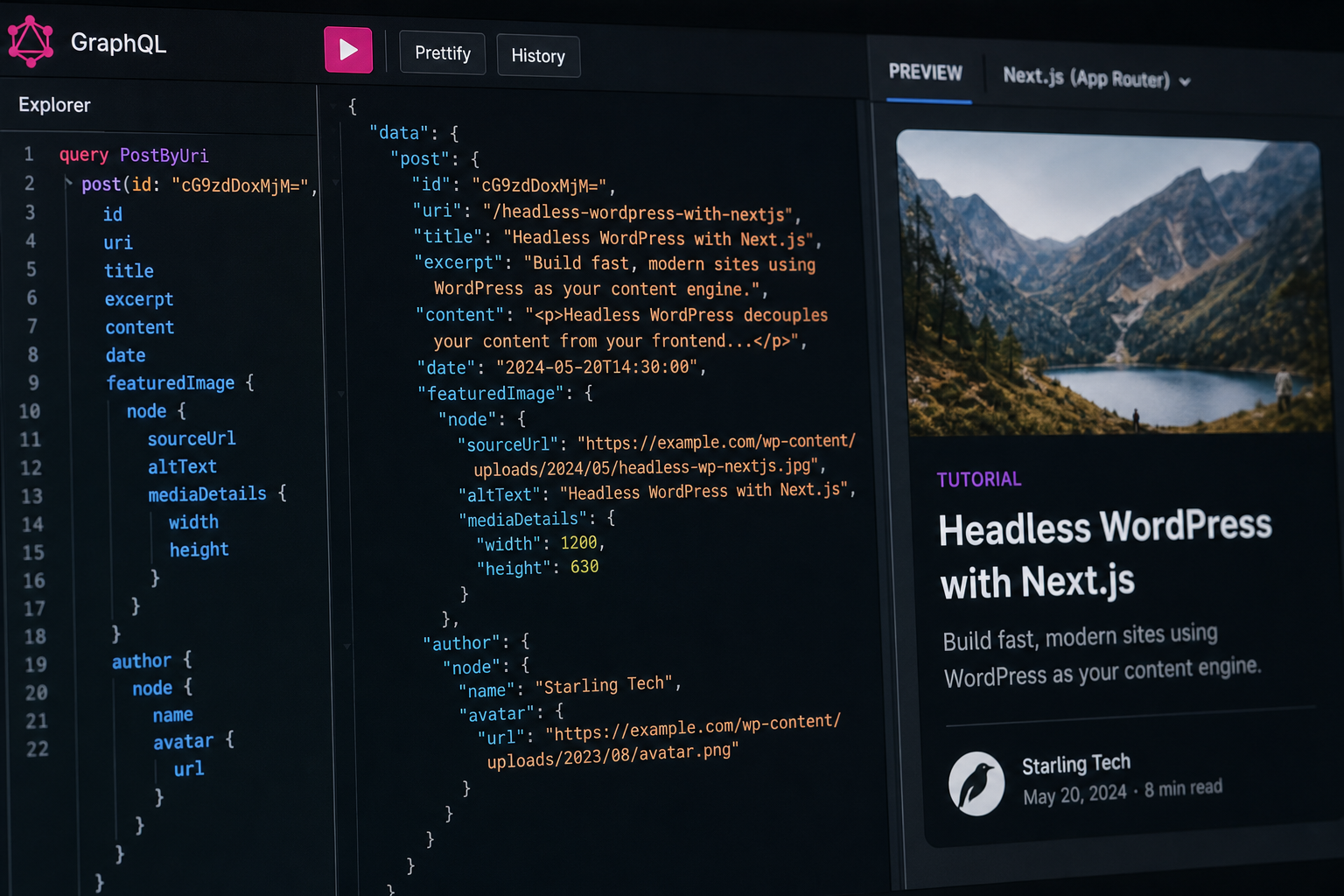Click sourceUrl field in query editor
The image size is (1344, 896).
coord(192,438)
